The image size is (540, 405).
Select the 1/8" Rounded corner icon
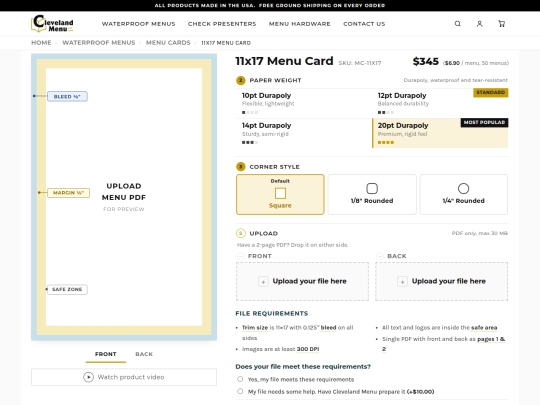pyautogui.click(x=372, y=188)
